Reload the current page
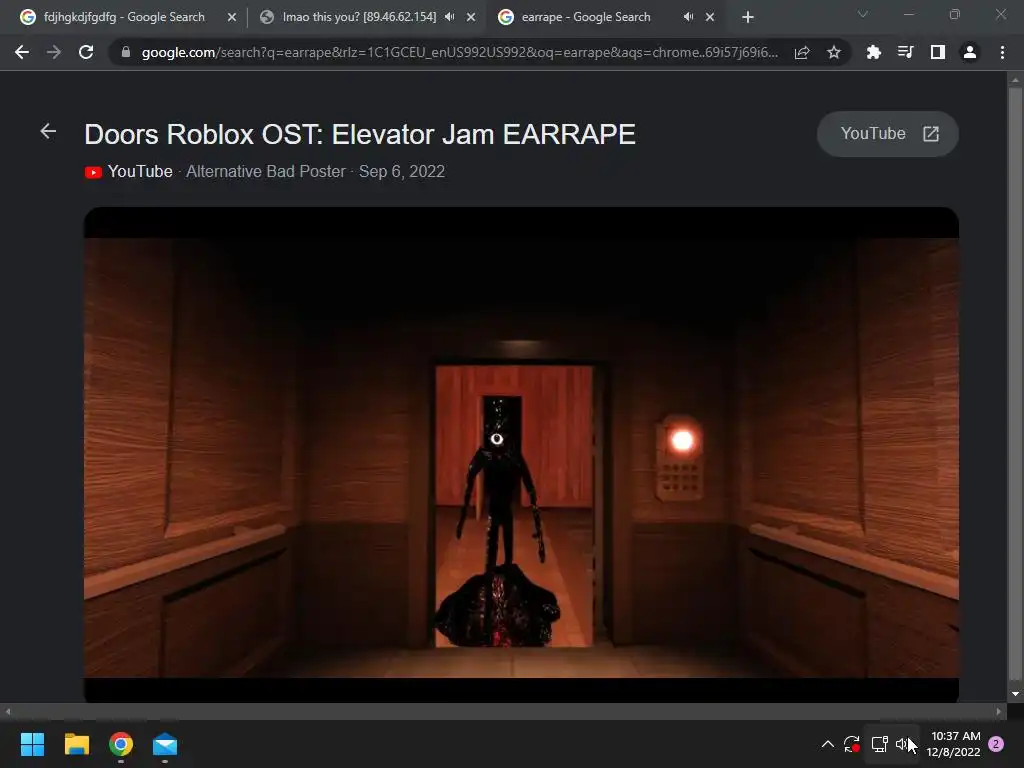 [86, 52]
